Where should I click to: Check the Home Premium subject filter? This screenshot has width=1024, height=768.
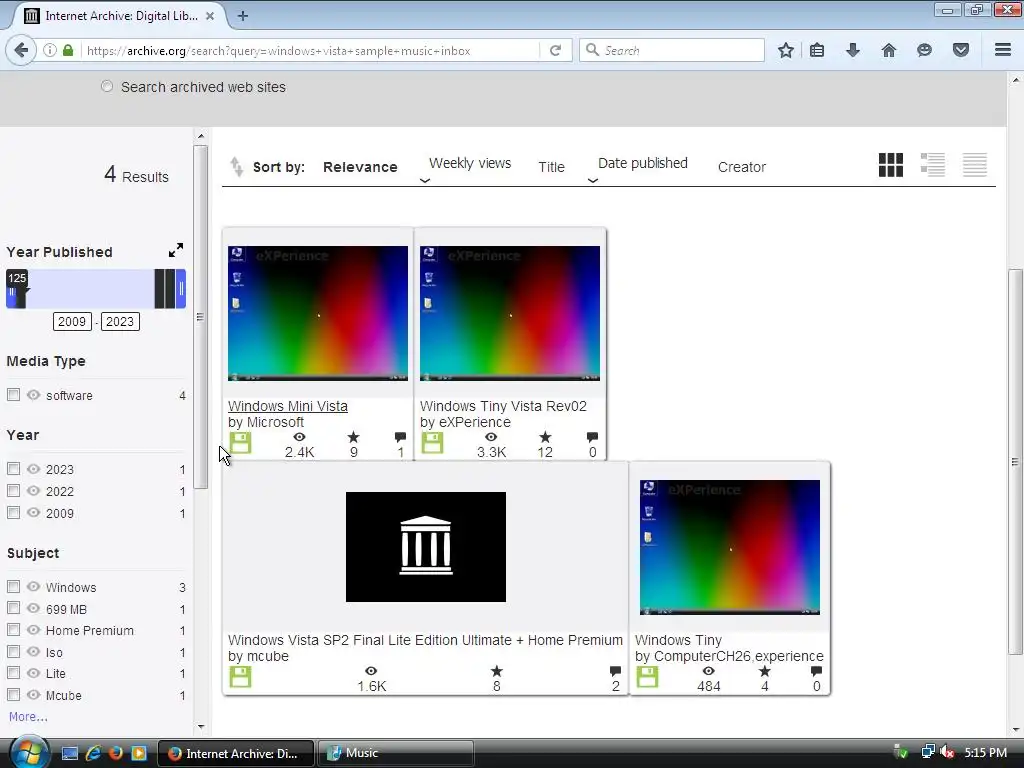[x=13, y=630]
